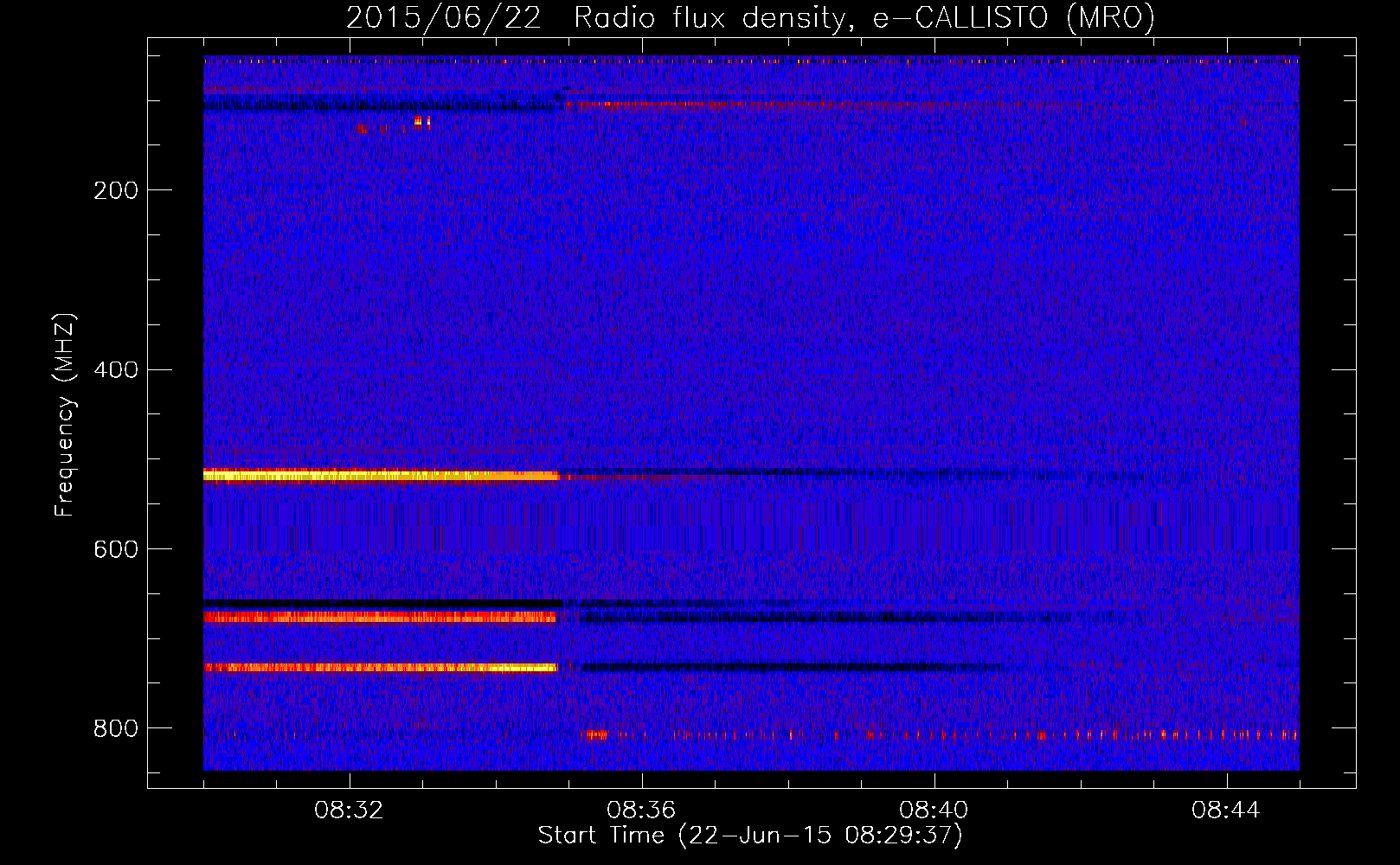Click the 400 frequency tick label
The height and width of the screenshot is (865, 1400).
click(116, 370)
